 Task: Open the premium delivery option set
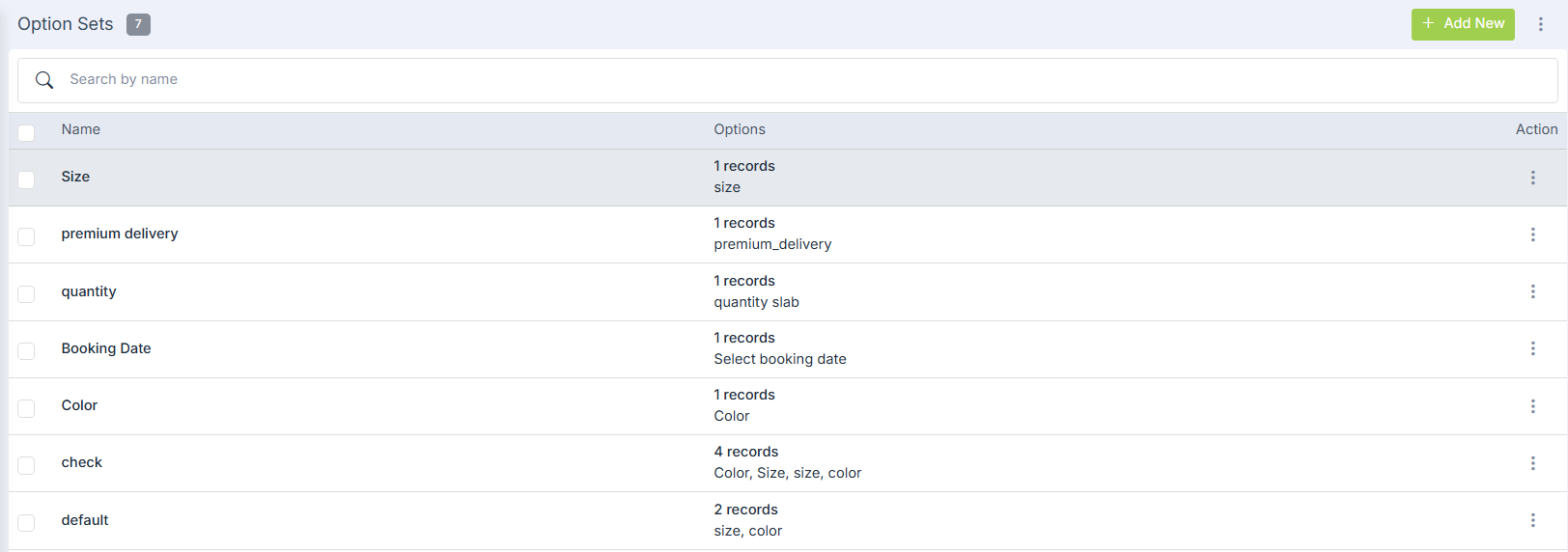tap(120, 234)
